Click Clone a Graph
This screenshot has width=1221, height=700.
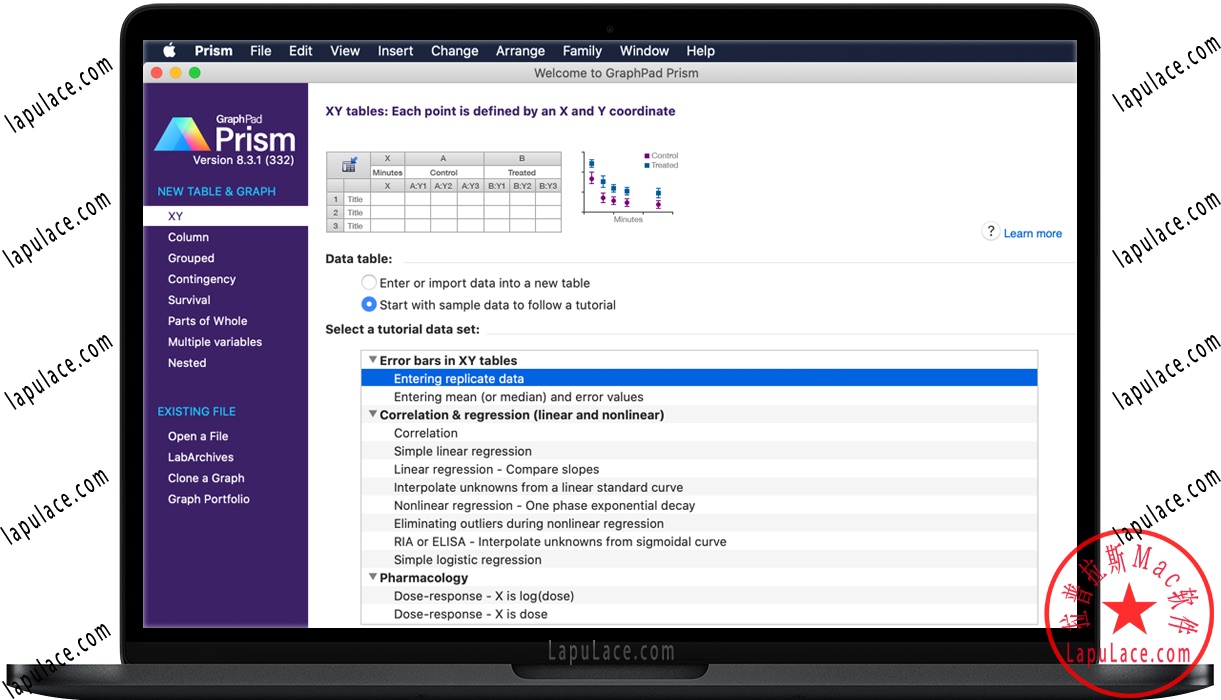coord(206,478)
